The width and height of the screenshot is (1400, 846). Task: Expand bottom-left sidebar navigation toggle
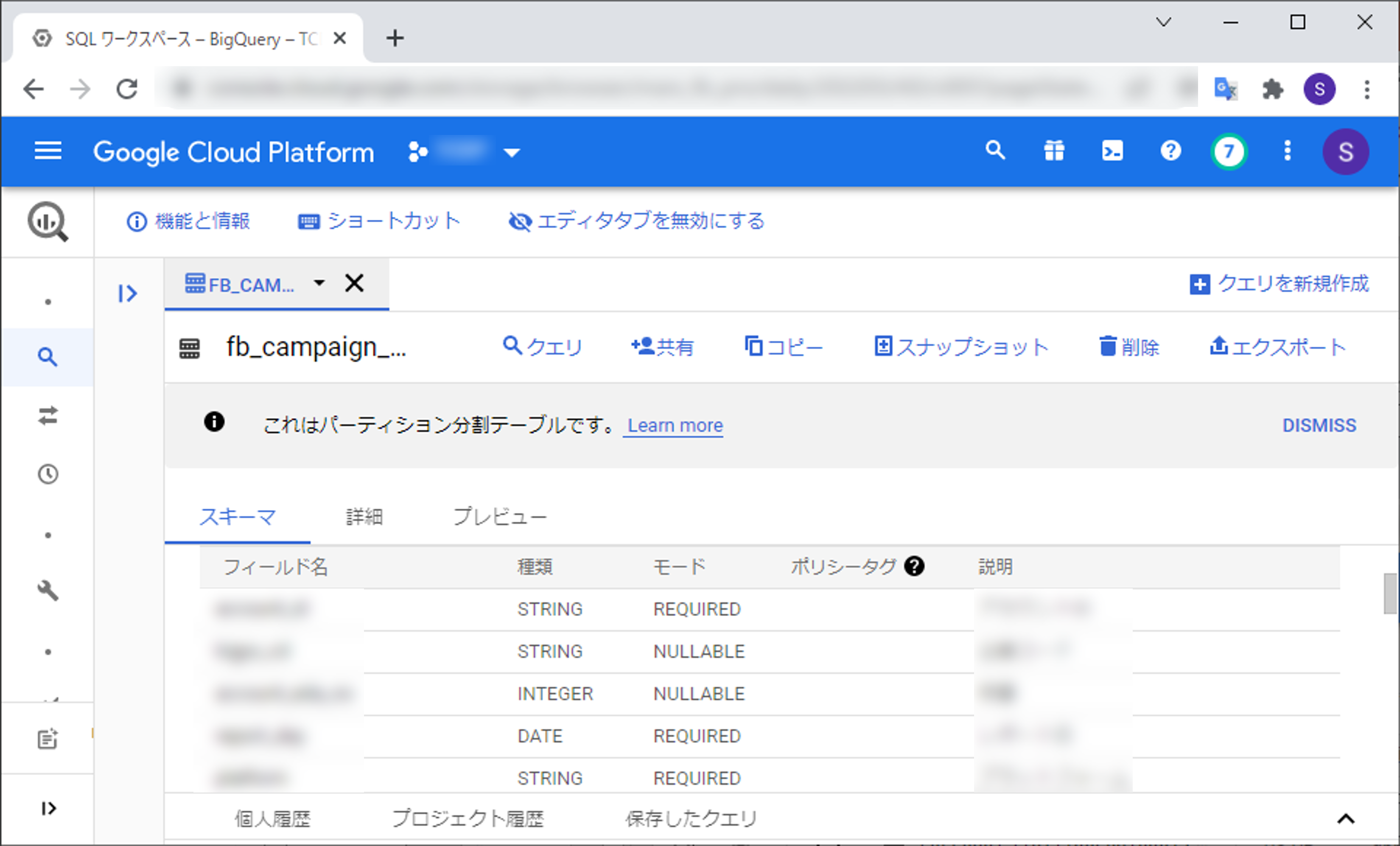pos(48,808)
